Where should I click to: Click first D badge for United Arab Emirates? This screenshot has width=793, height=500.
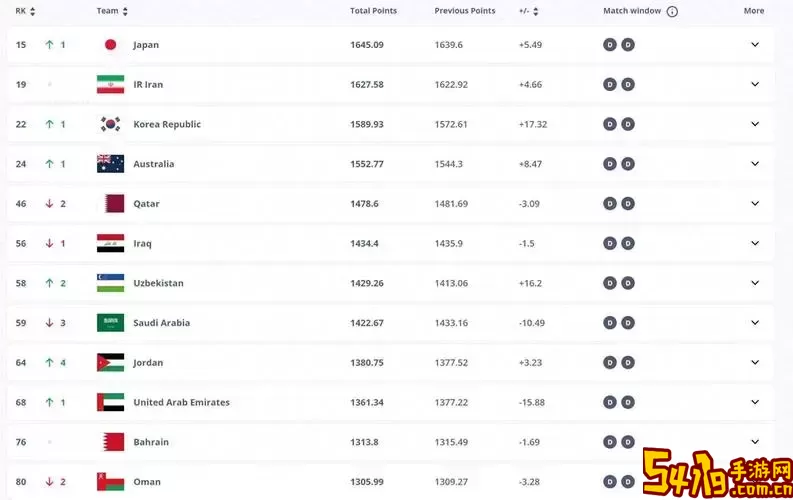(x=610, y=402)
